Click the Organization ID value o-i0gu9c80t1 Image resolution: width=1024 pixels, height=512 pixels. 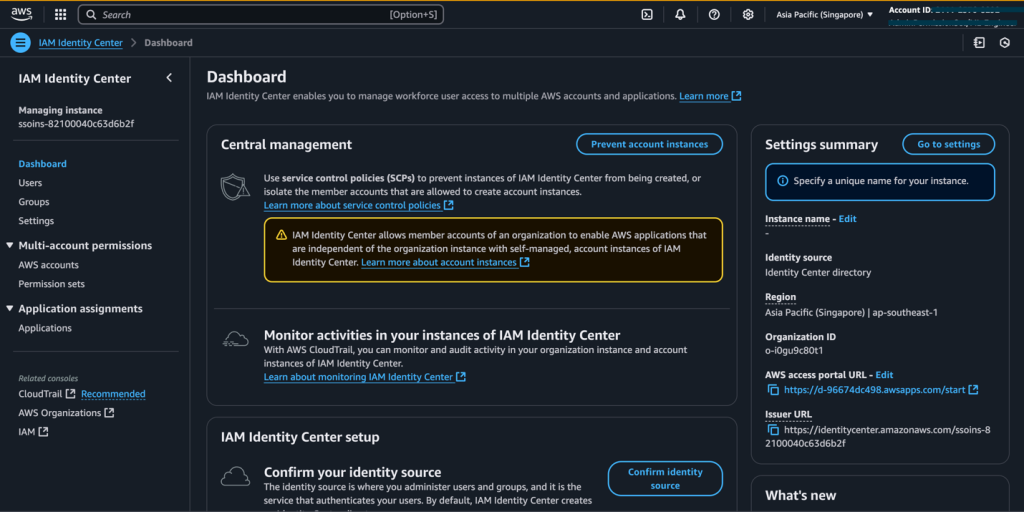pyautogui.click(x=794, y=350)
